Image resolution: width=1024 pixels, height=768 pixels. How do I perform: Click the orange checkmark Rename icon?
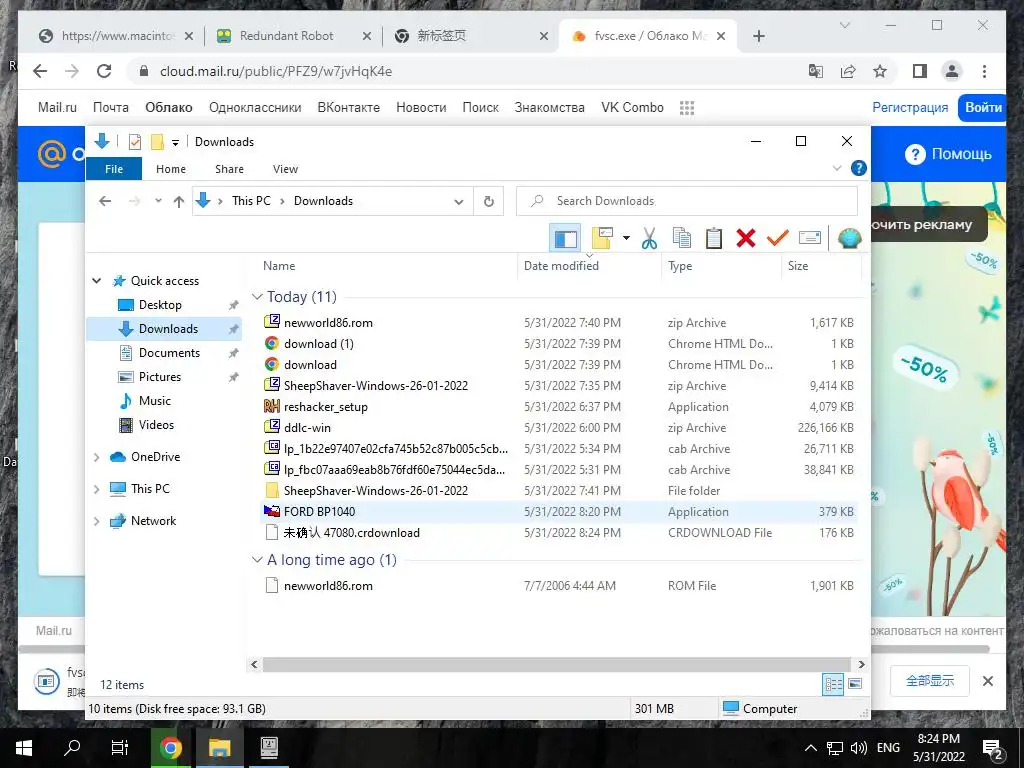777,238
